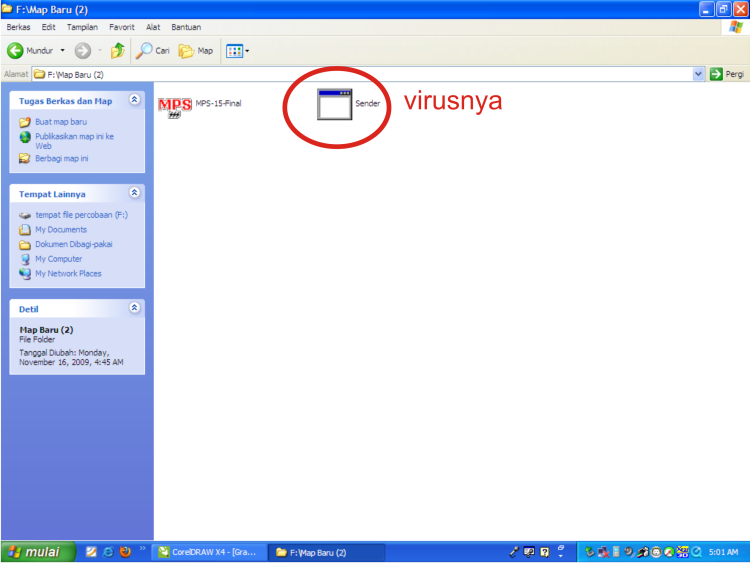750x563 pixels.
Task: Click the mulai start button
Action: 35,551
